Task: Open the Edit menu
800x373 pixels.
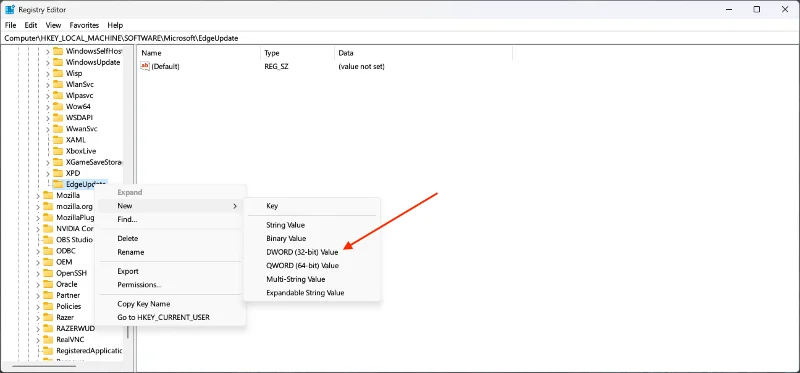Action: 31,25
